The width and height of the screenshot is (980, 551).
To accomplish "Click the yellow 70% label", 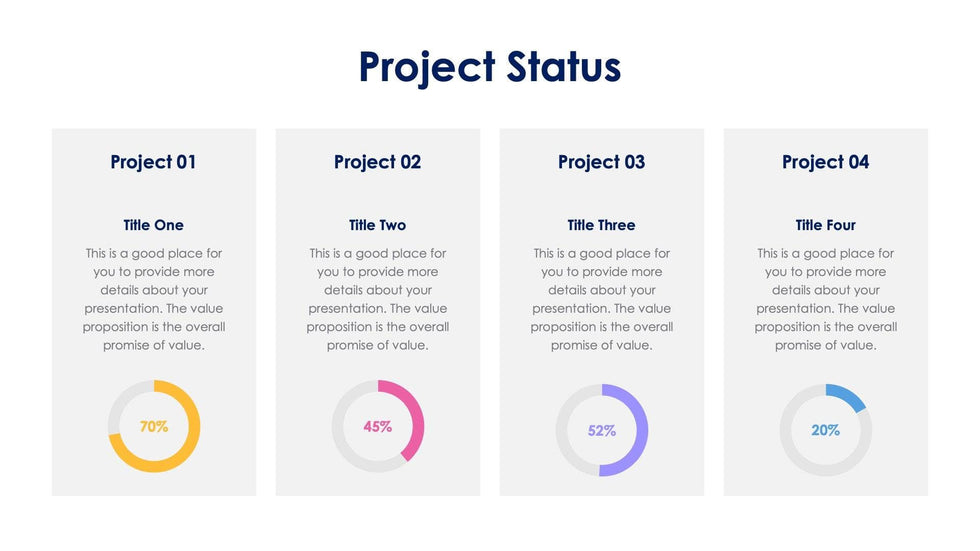I will click(x=153, y=427).
